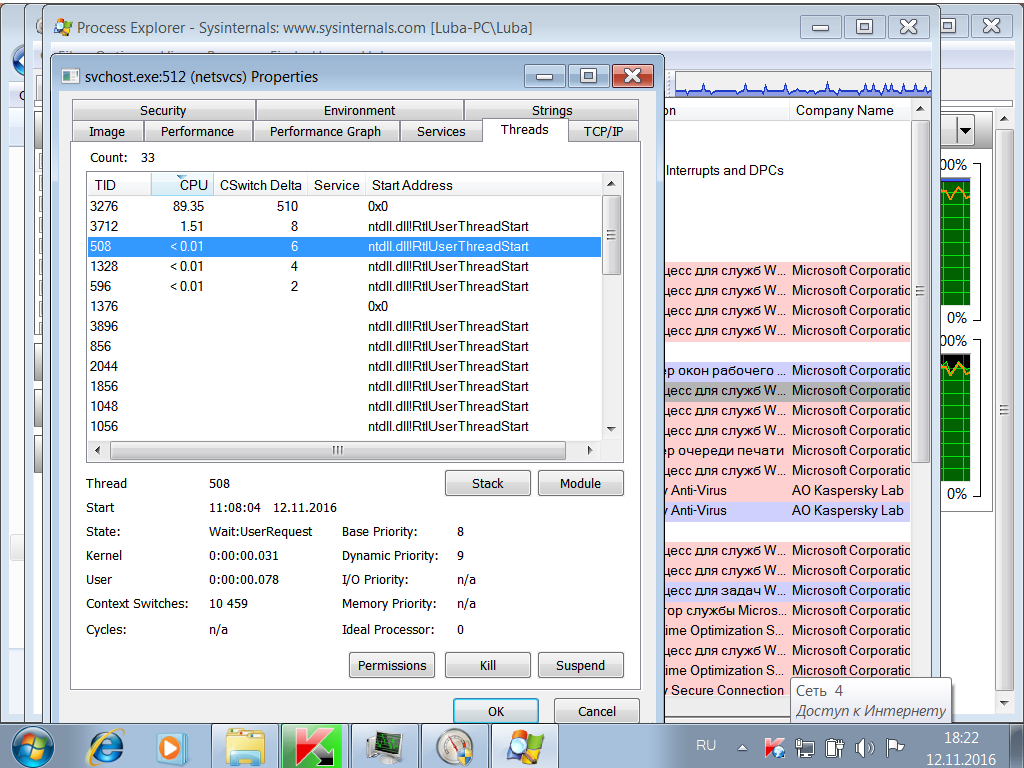Open the Performance Graph tab
The image size is (1024, 768).
tap(325, 131)
